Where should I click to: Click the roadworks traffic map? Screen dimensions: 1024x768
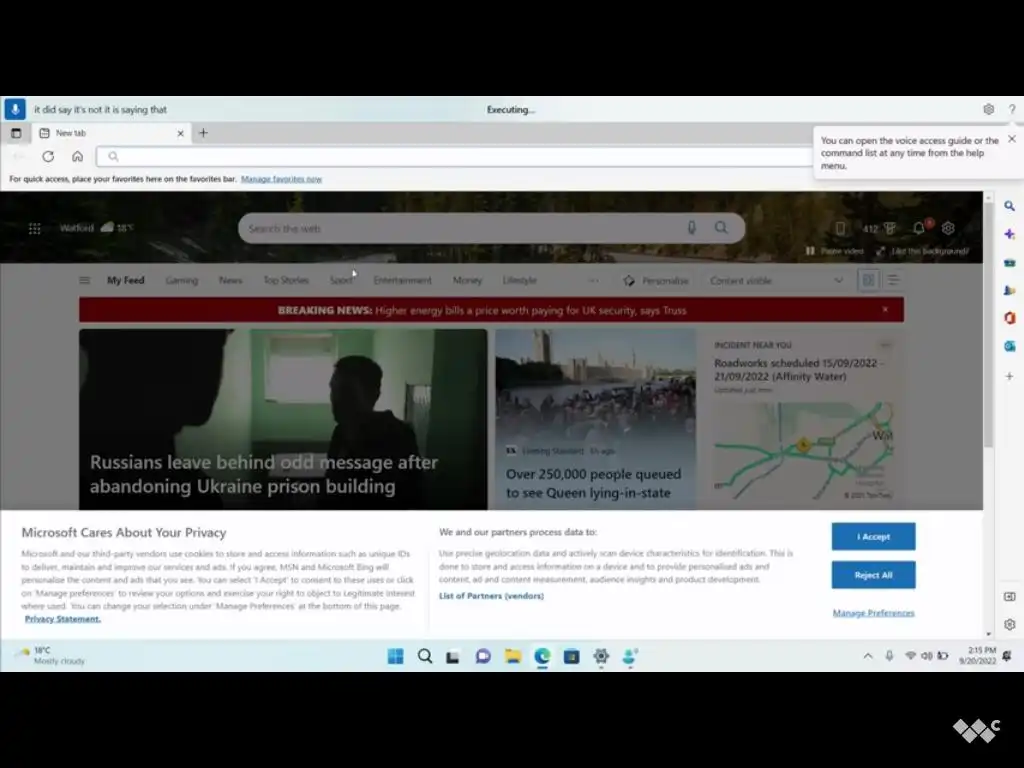click(803, 451)
